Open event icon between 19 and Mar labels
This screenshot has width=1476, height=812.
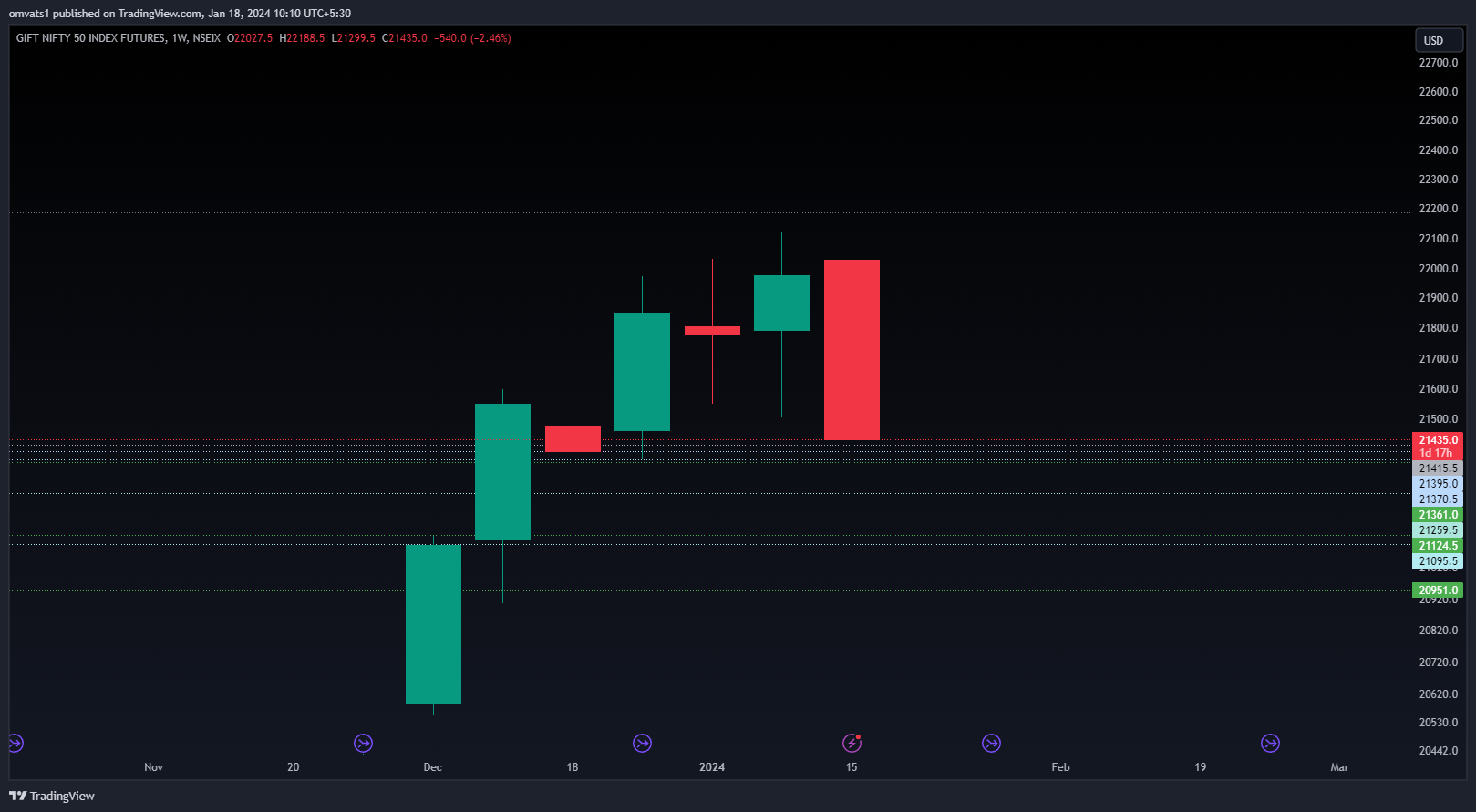click(x=1270, y=744)
